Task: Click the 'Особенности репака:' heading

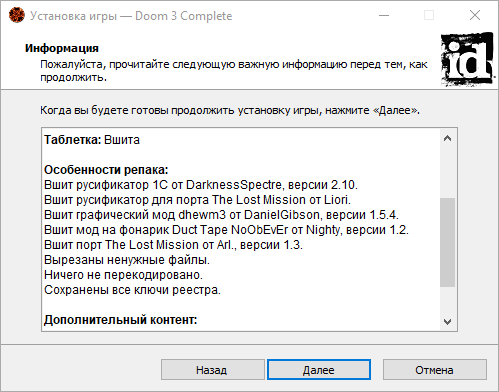Action: coord(106,170)
